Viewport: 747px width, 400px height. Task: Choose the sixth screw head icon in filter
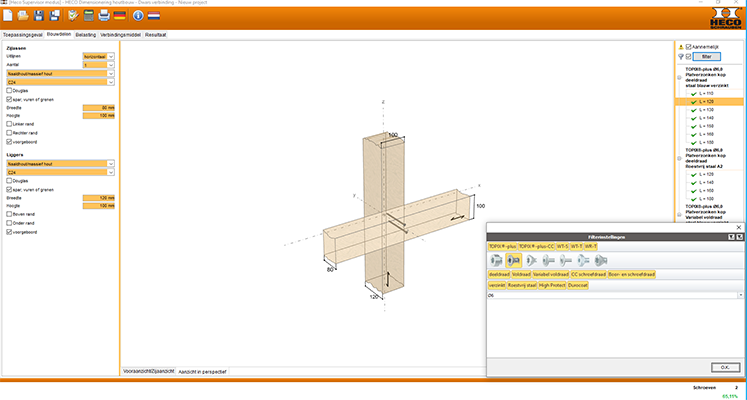[x=583, y=260]
